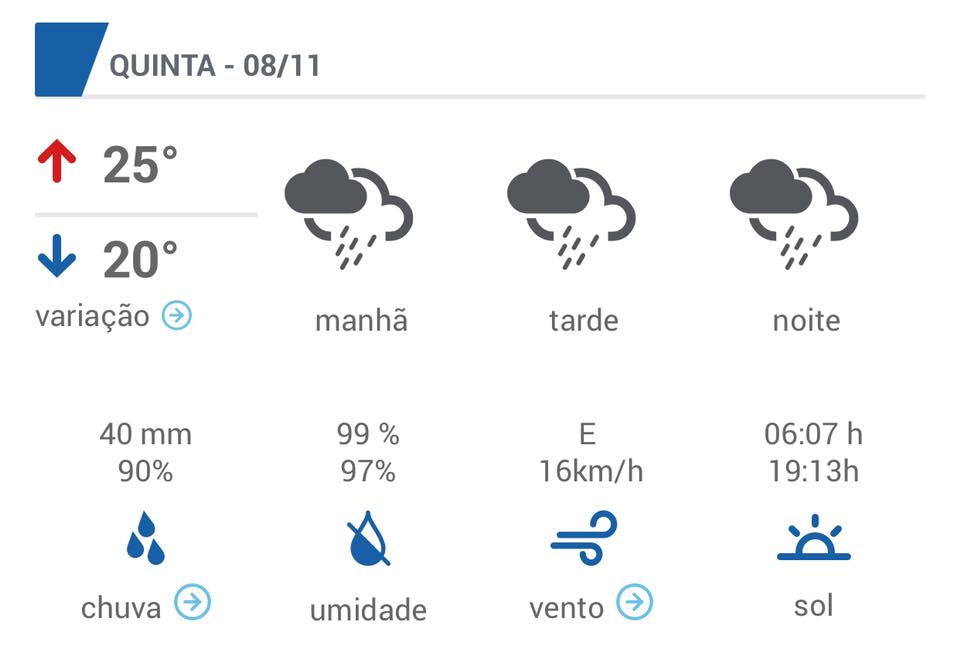The width and height of the screenshot is (960, 662).
Task: Click the 25° maximum temperature value
Action: point(140,164)
